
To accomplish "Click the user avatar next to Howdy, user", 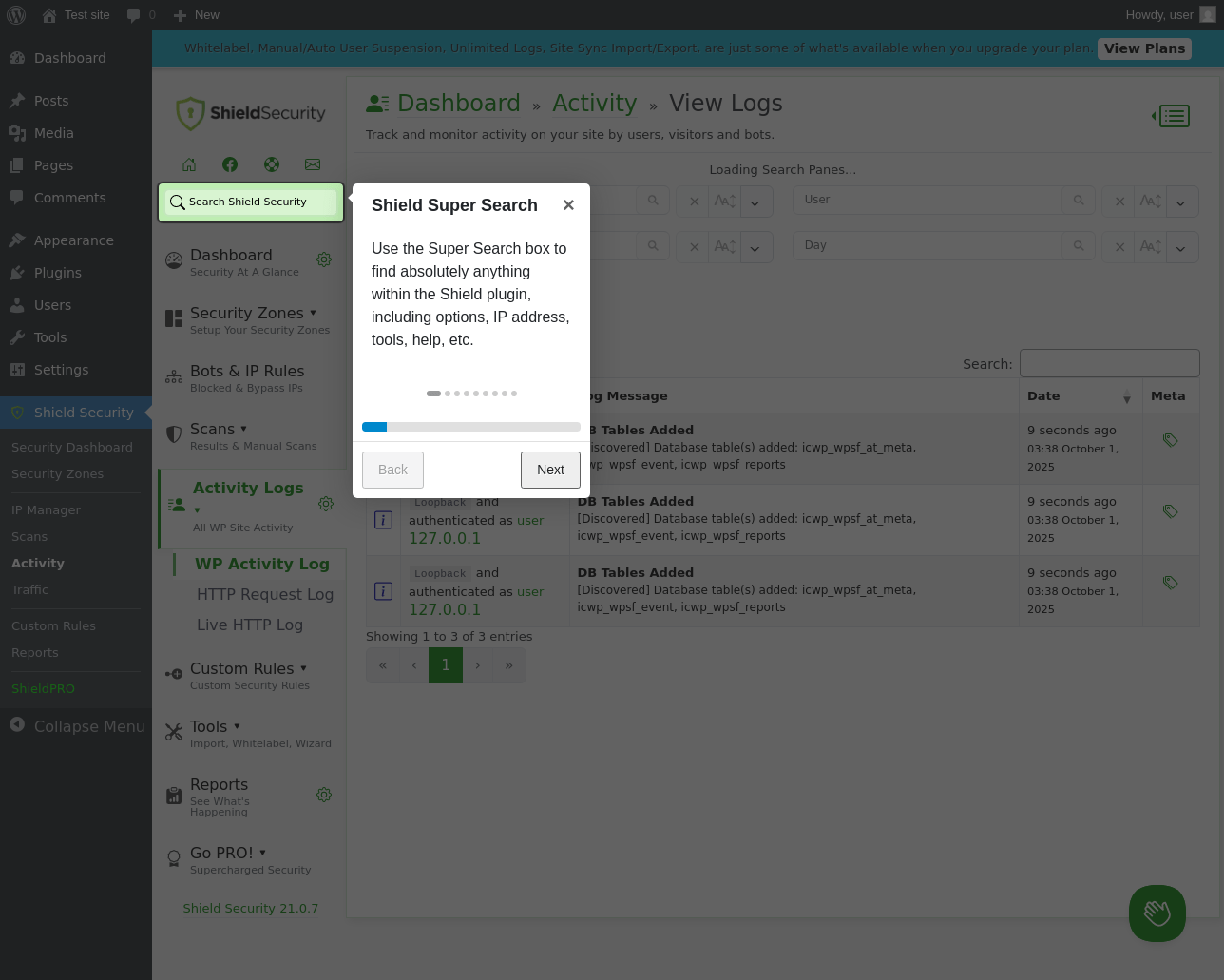I will [1208, 15].
